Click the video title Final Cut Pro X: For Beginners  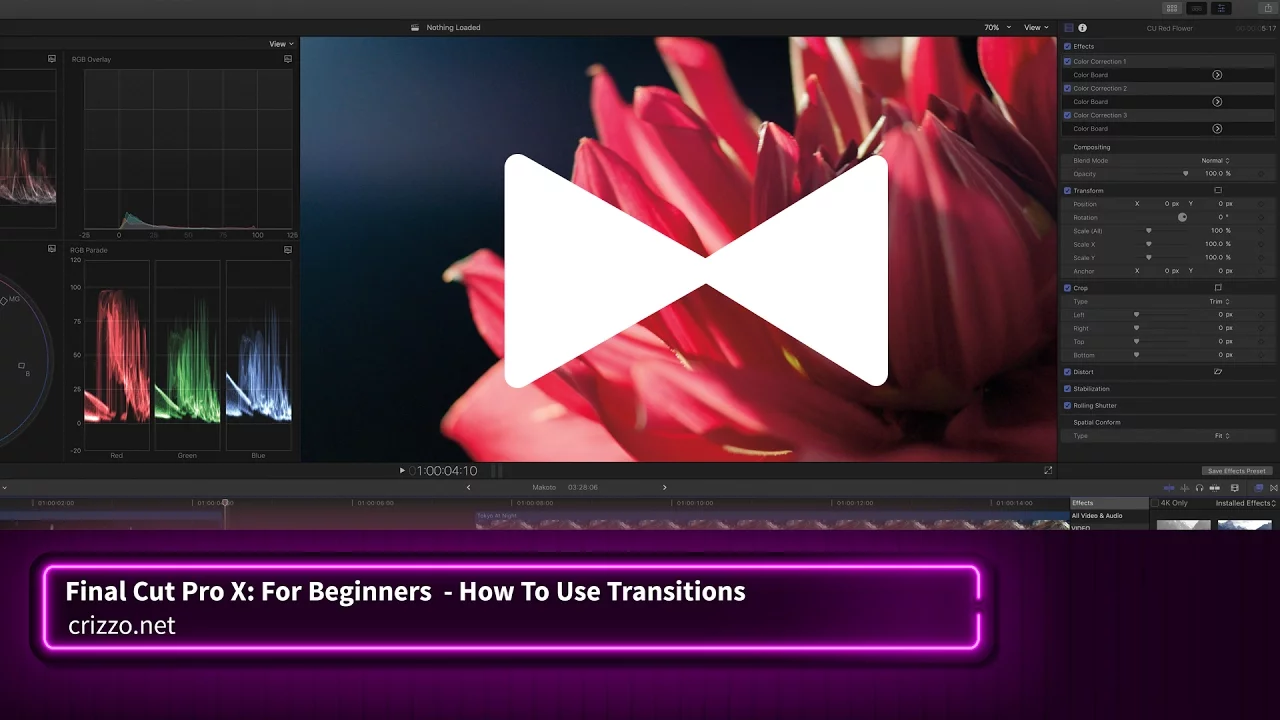[248, 591]
